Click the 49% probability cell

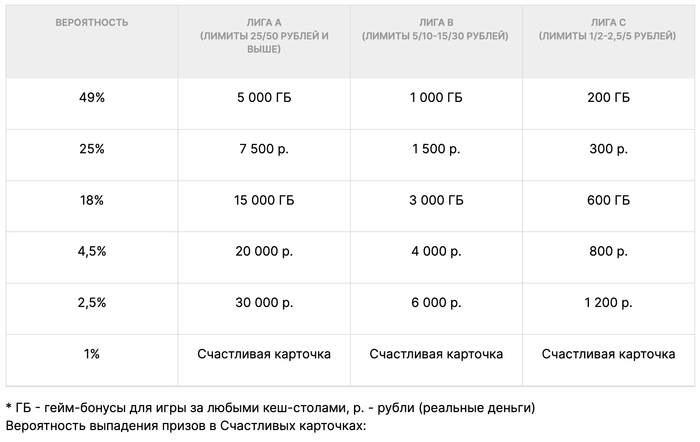coord(91,98)
